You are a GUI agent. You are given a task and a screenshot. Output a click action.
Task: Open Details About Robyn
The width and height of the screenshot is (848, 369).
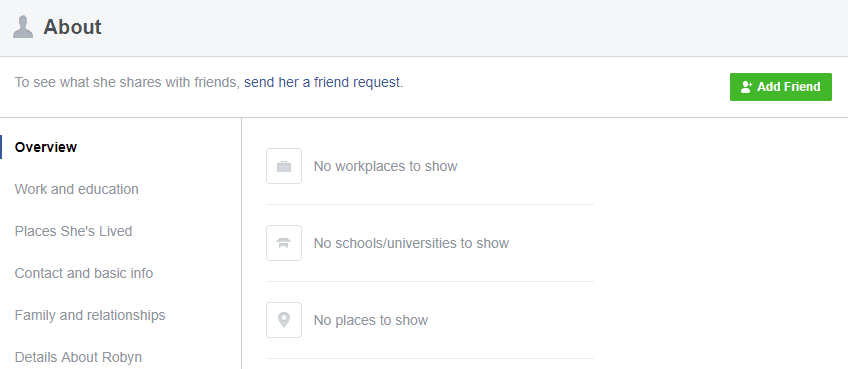[x=78, y=357]
